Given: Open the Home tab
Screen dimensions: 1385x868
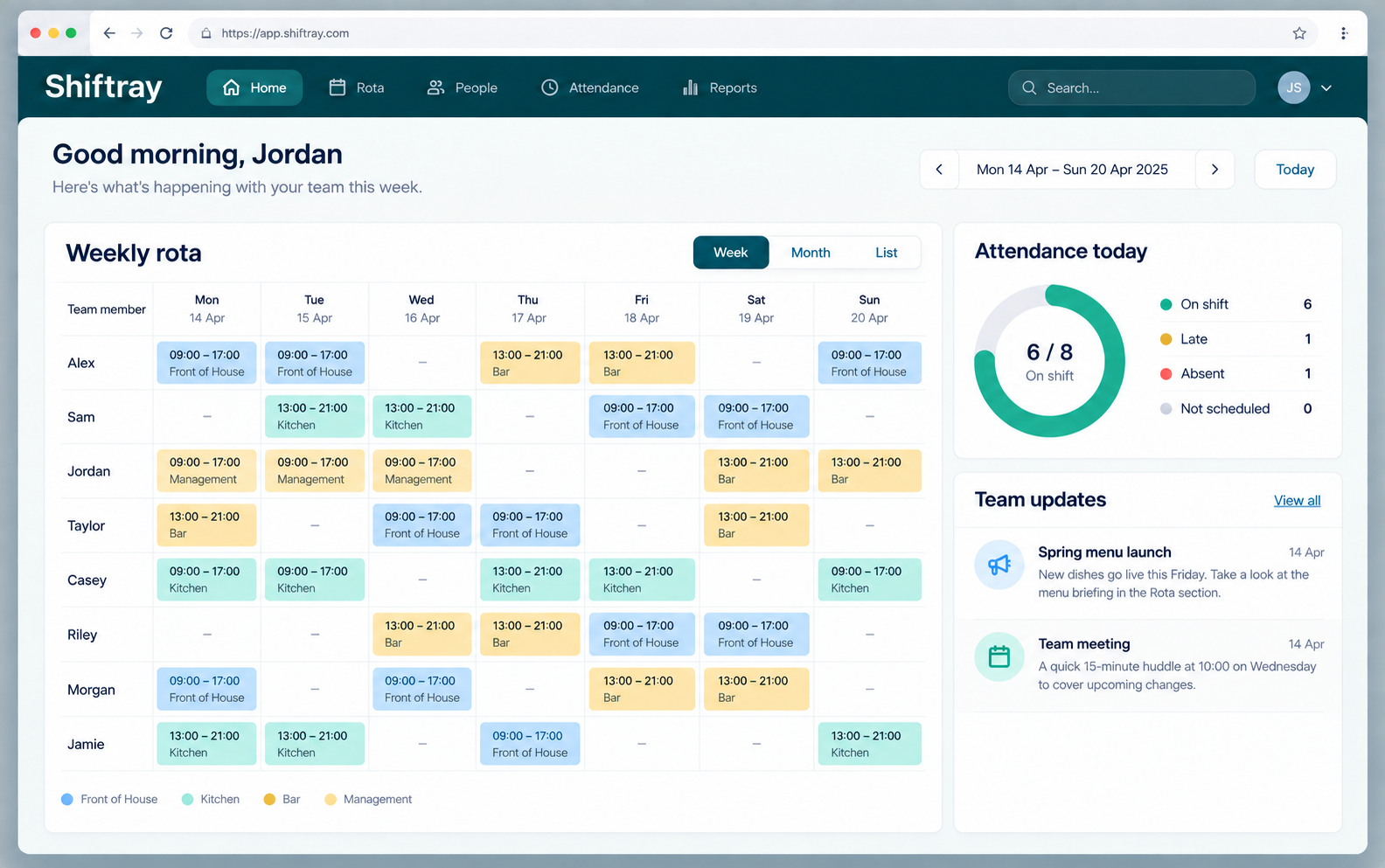Looking at the screenshot, I should [254, 87].
